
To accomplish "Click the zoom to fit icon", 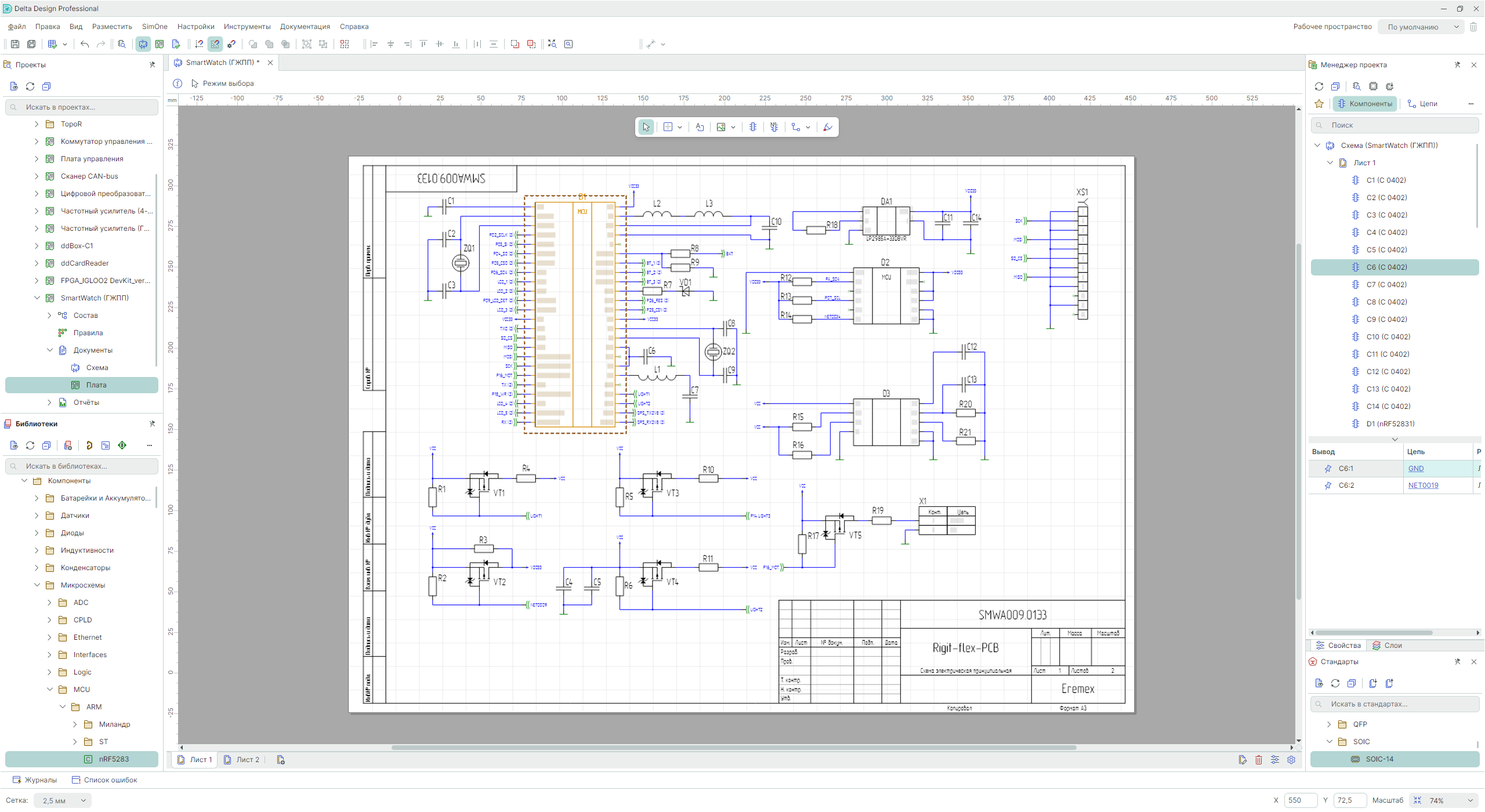I will (552, 44).
